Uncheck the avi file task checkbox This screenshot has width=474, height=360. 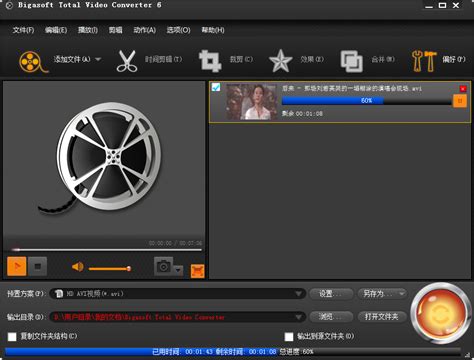(216, 87)
